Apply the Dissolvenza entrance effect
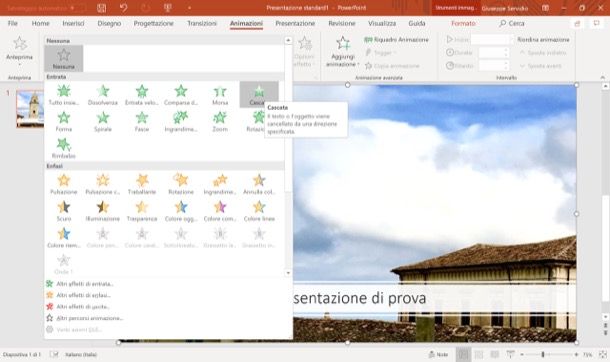610x362 pixels. click(x=103, y=94)
